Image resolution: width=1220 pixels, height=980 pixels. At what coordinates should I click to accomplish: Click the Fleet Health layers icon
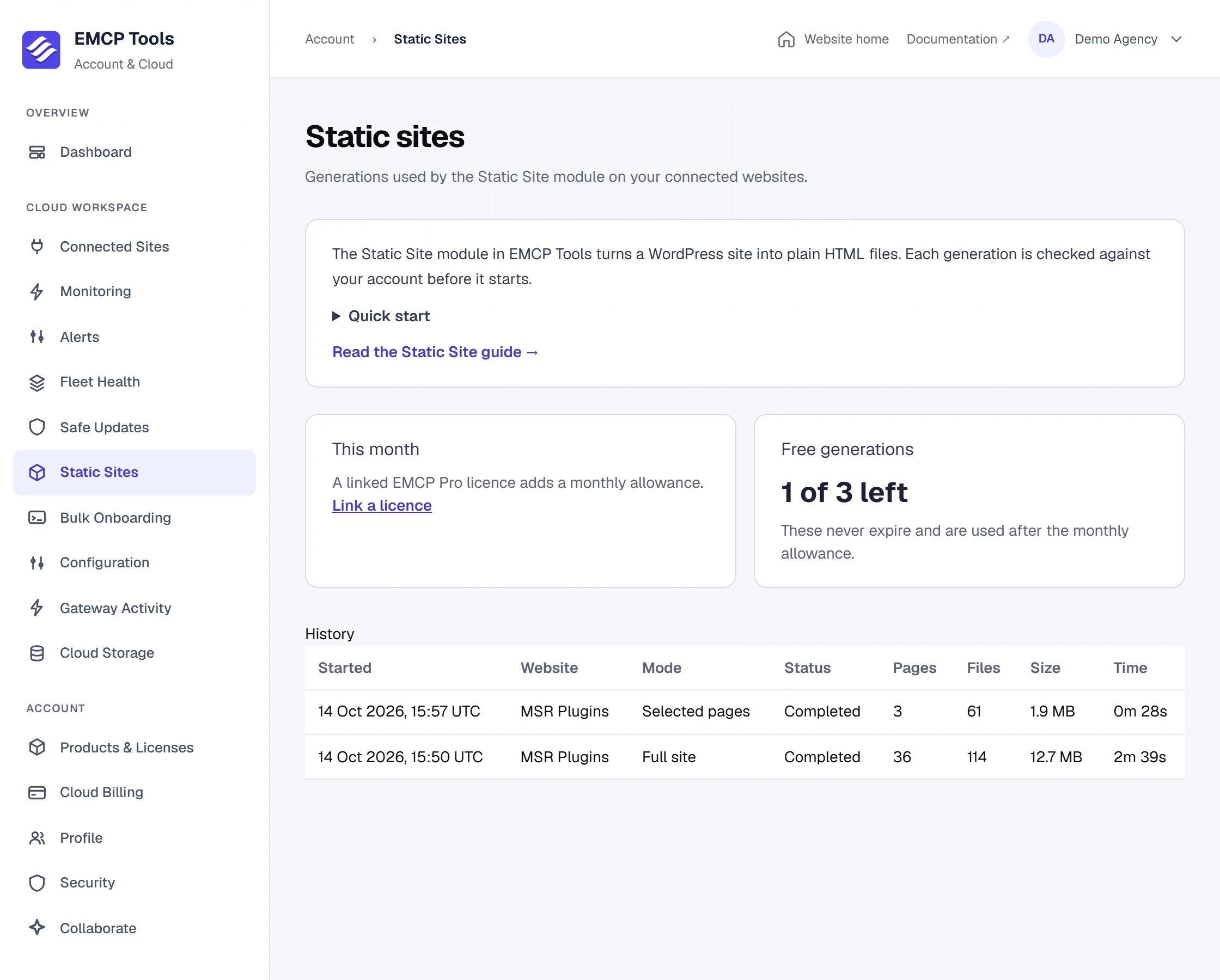[x=37, y=382]
